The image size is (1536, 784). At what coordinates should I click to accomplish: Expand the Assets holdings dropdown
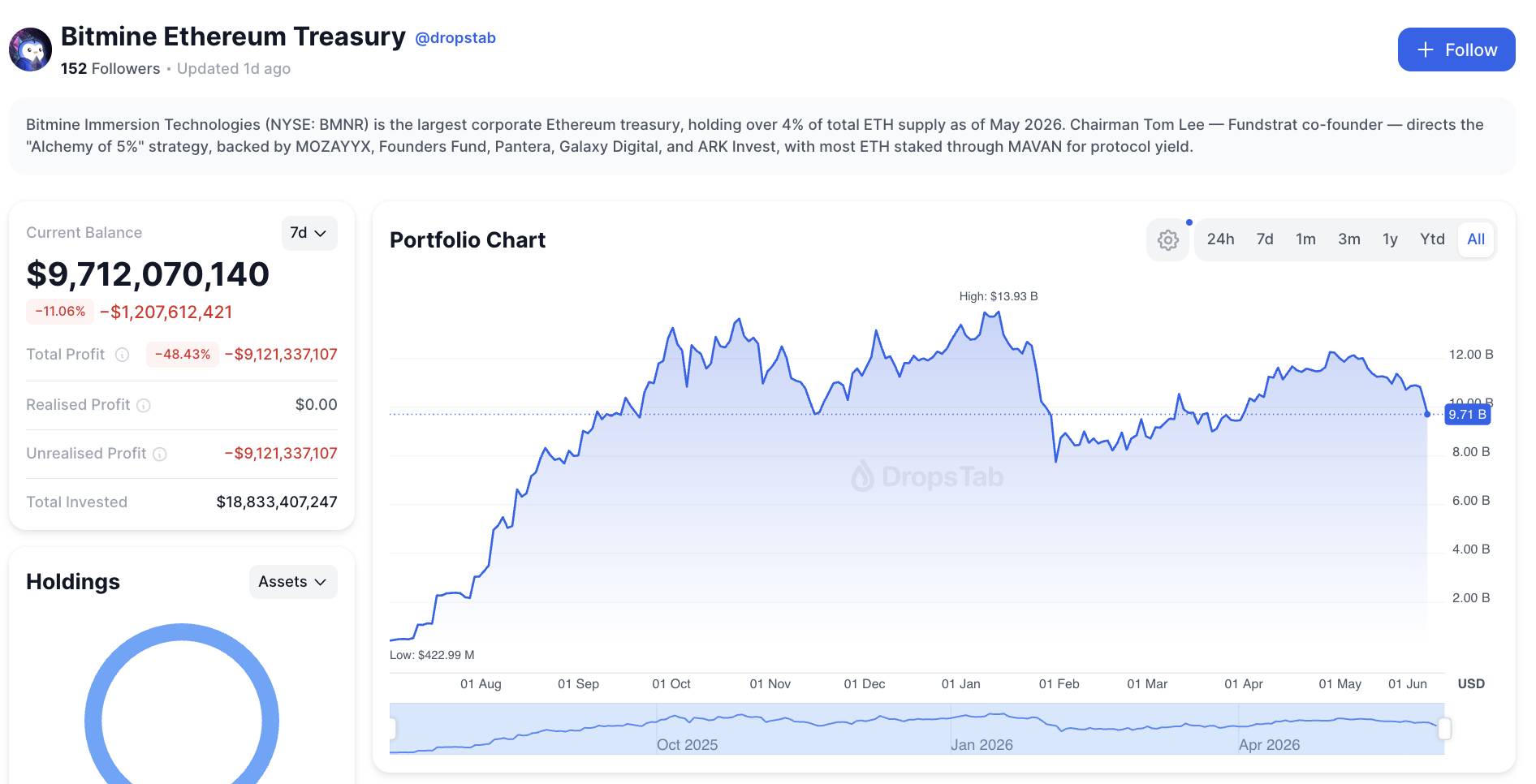click(x=293, y=582)
